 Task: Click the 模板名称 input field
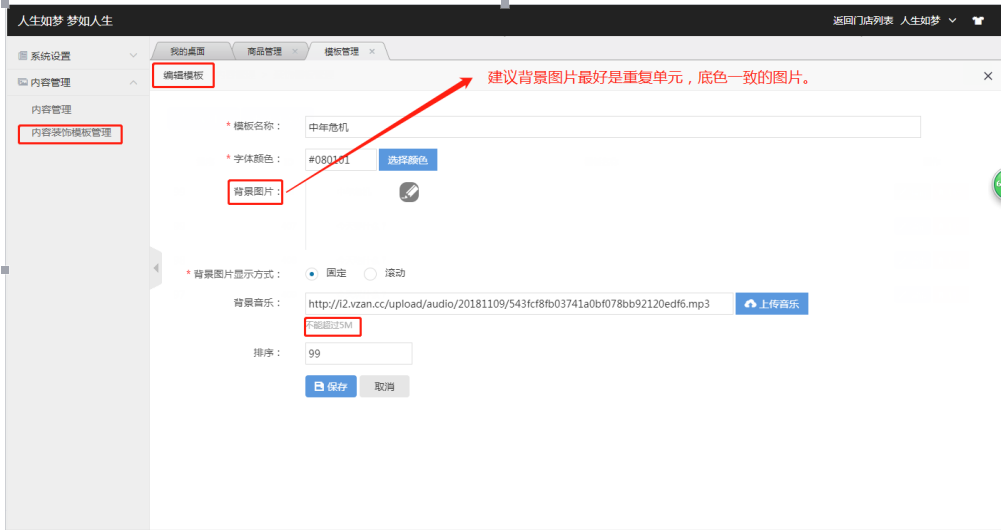(x=612, y=127)
